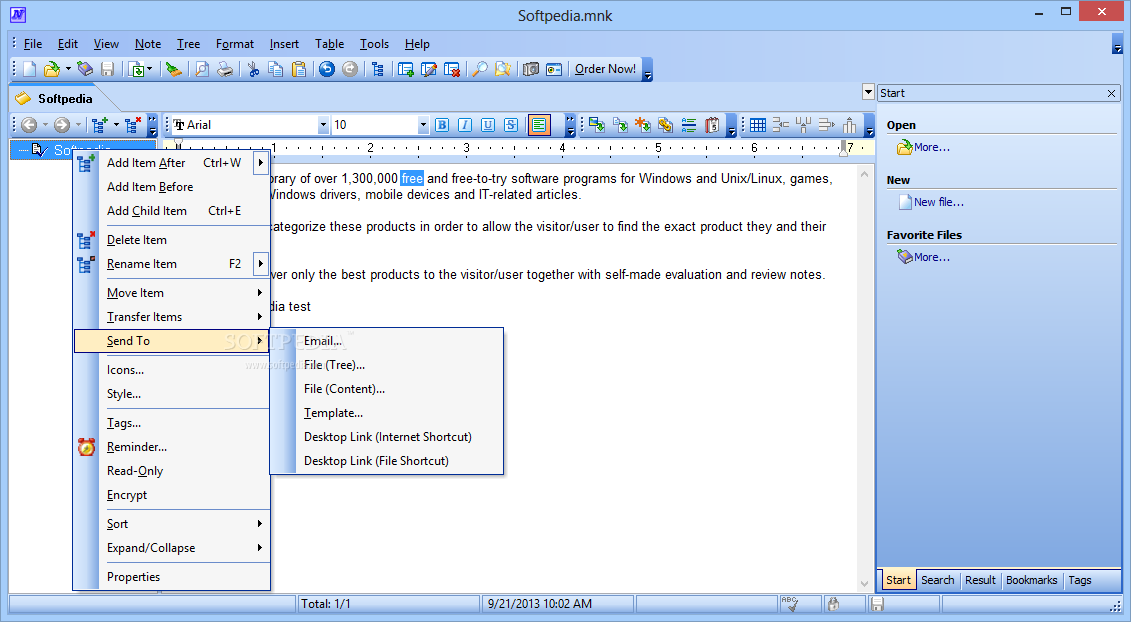
Task: Click the Open folder toolbar icon
Action: (x=51, y=69)
